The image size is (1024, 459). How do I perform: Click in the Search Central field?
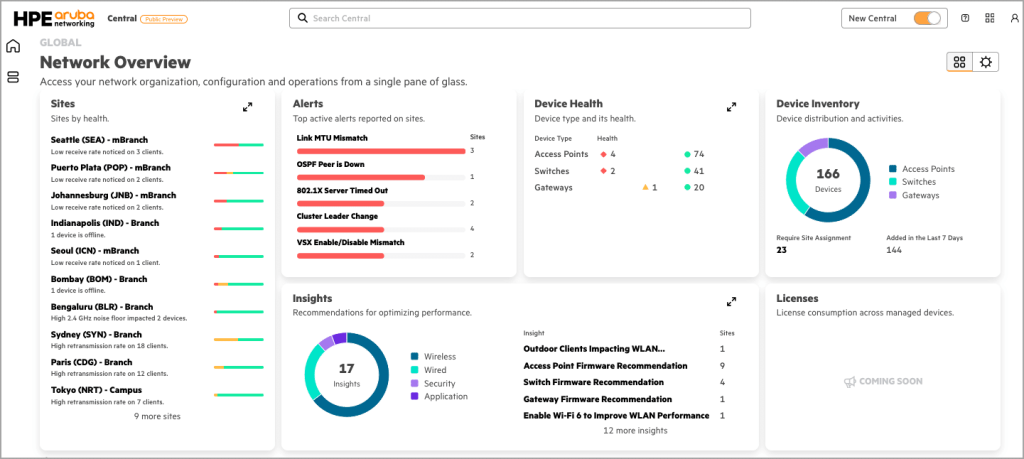coord(519,18)
